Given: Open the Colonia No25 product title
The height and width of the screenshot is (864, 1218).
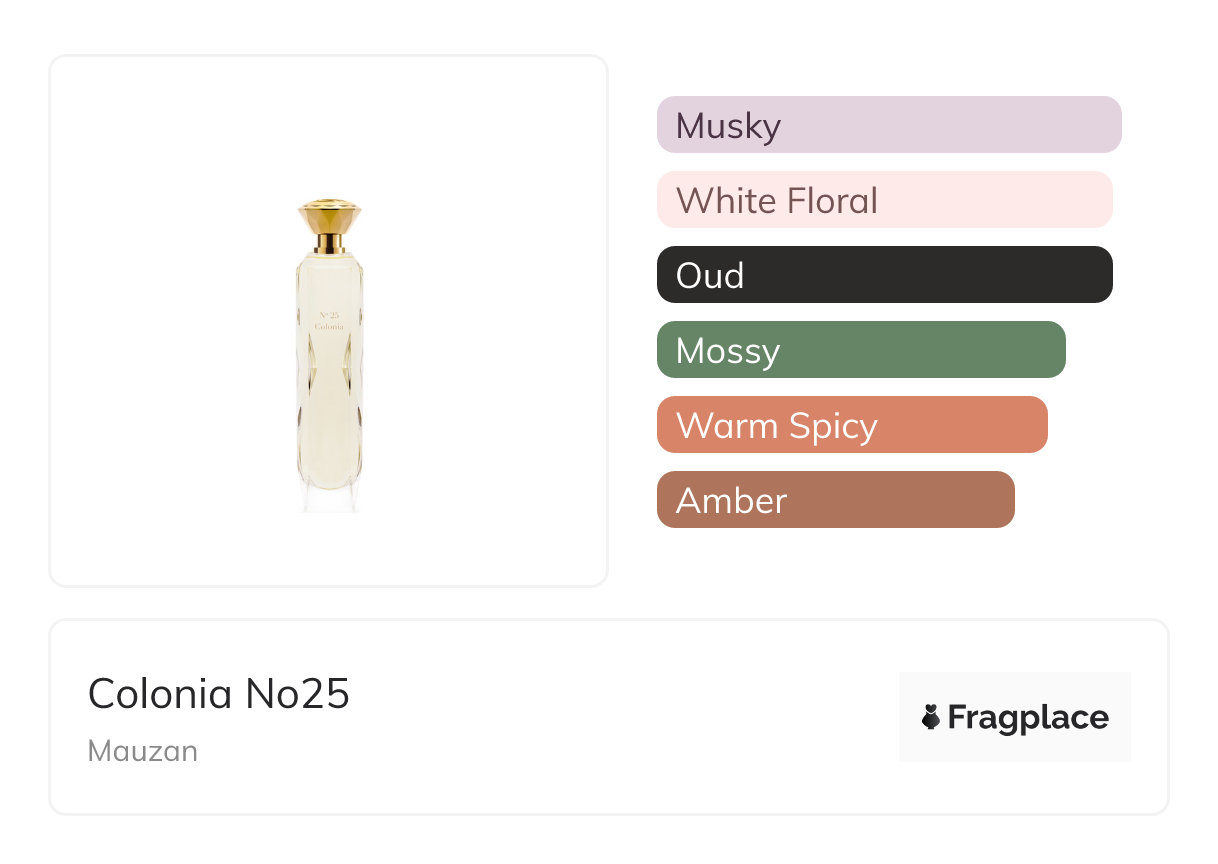Looking at the screenshot, I should [x=218, y=694].
